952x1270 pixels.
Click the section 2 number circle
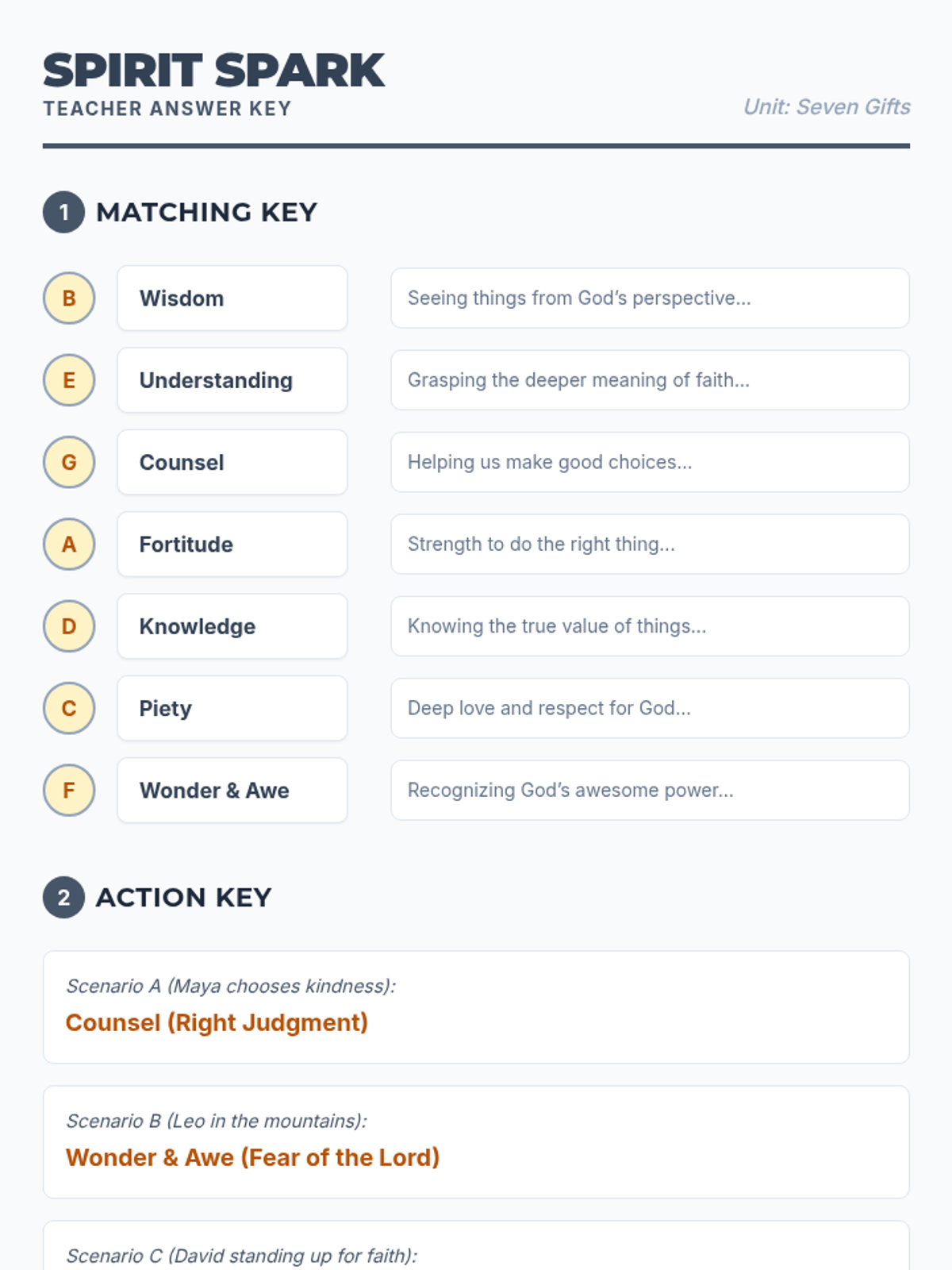[x=63, y=898]
